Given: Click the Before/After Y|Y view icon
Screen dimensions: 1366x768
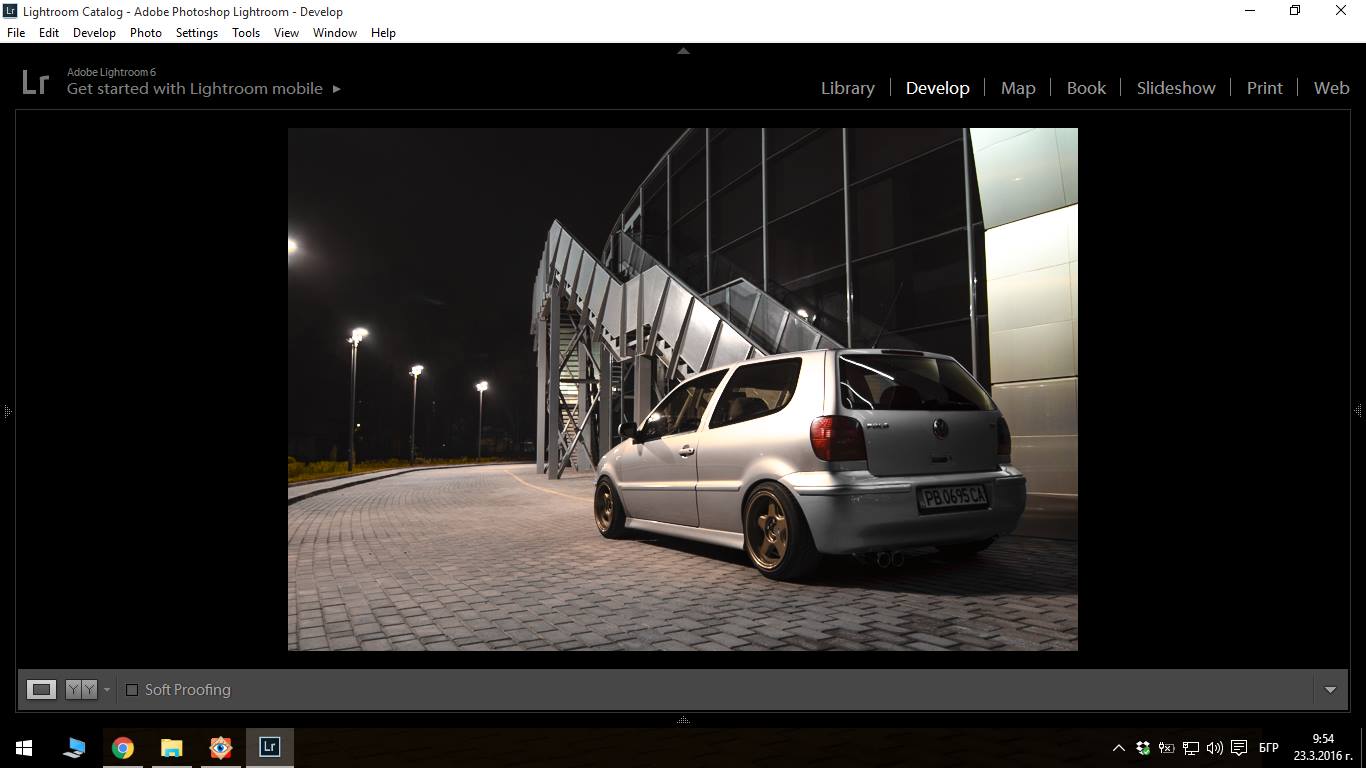Looking at the screenshot, I should coord(81,689).
